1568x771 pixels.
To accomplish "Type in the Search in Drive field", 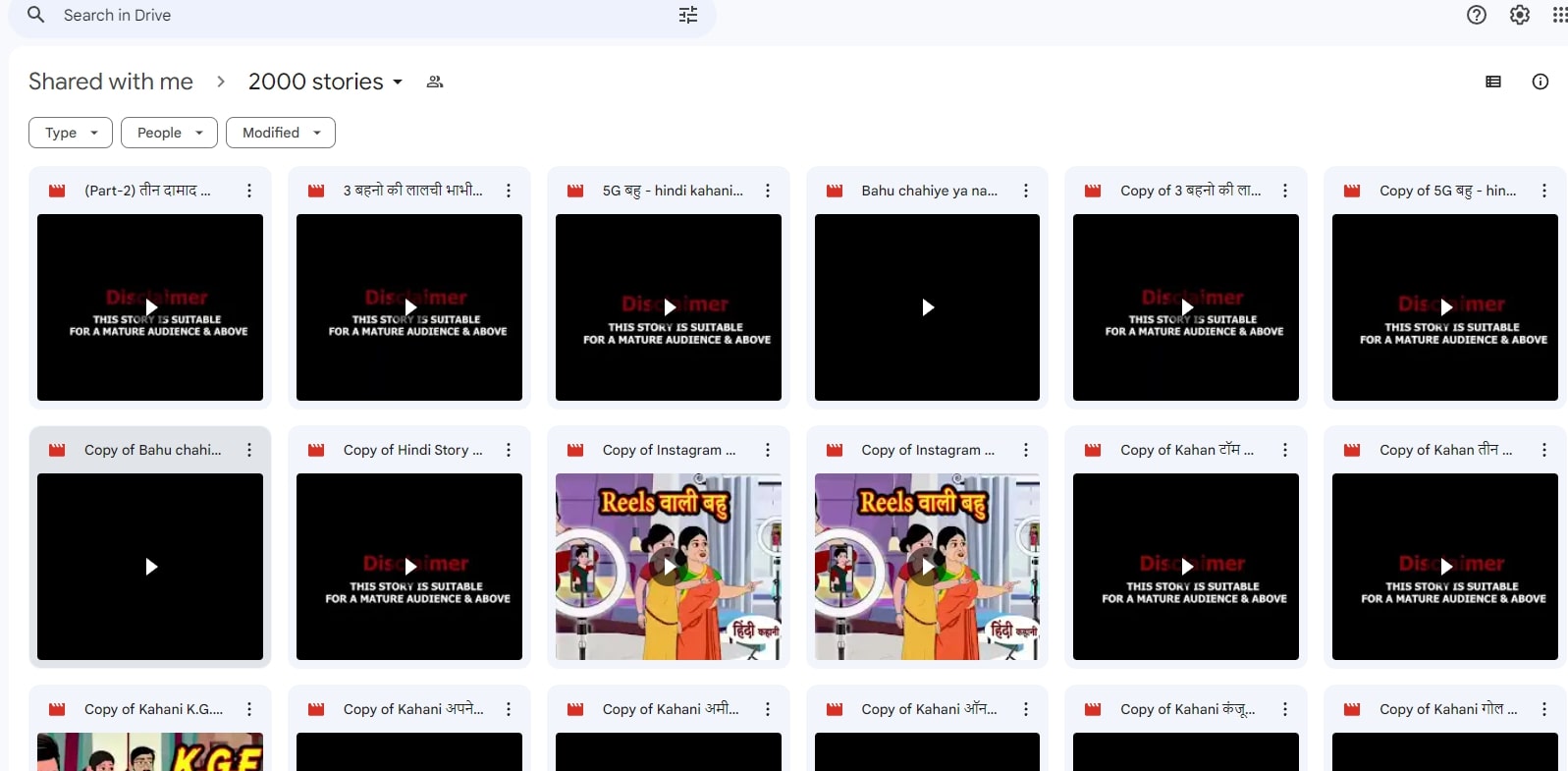I will click(x=363, y=15).
